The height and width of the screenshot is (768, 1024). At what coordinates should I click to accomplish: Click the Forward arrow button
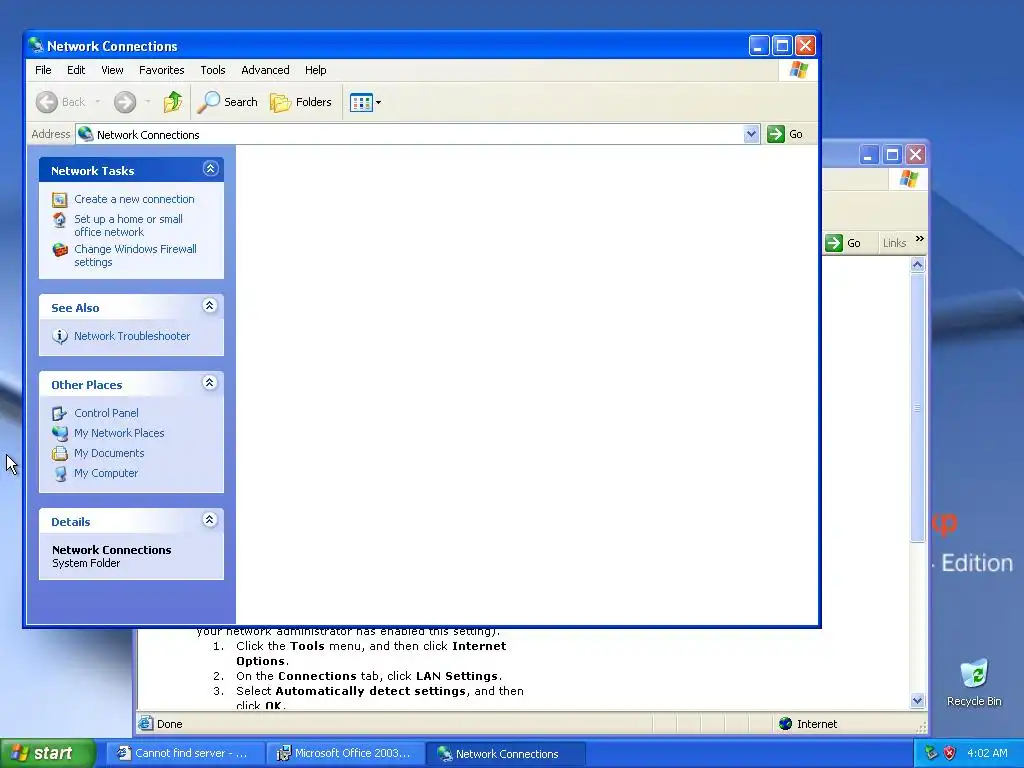coord(125,102)
